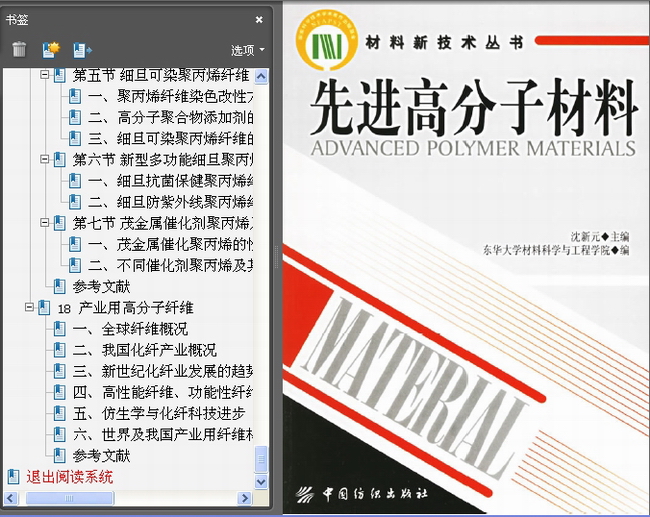Viewport: 650px width, 517px height.
Task: Close the 书签 bookmarks panel
Action: [x=259, y=19]
